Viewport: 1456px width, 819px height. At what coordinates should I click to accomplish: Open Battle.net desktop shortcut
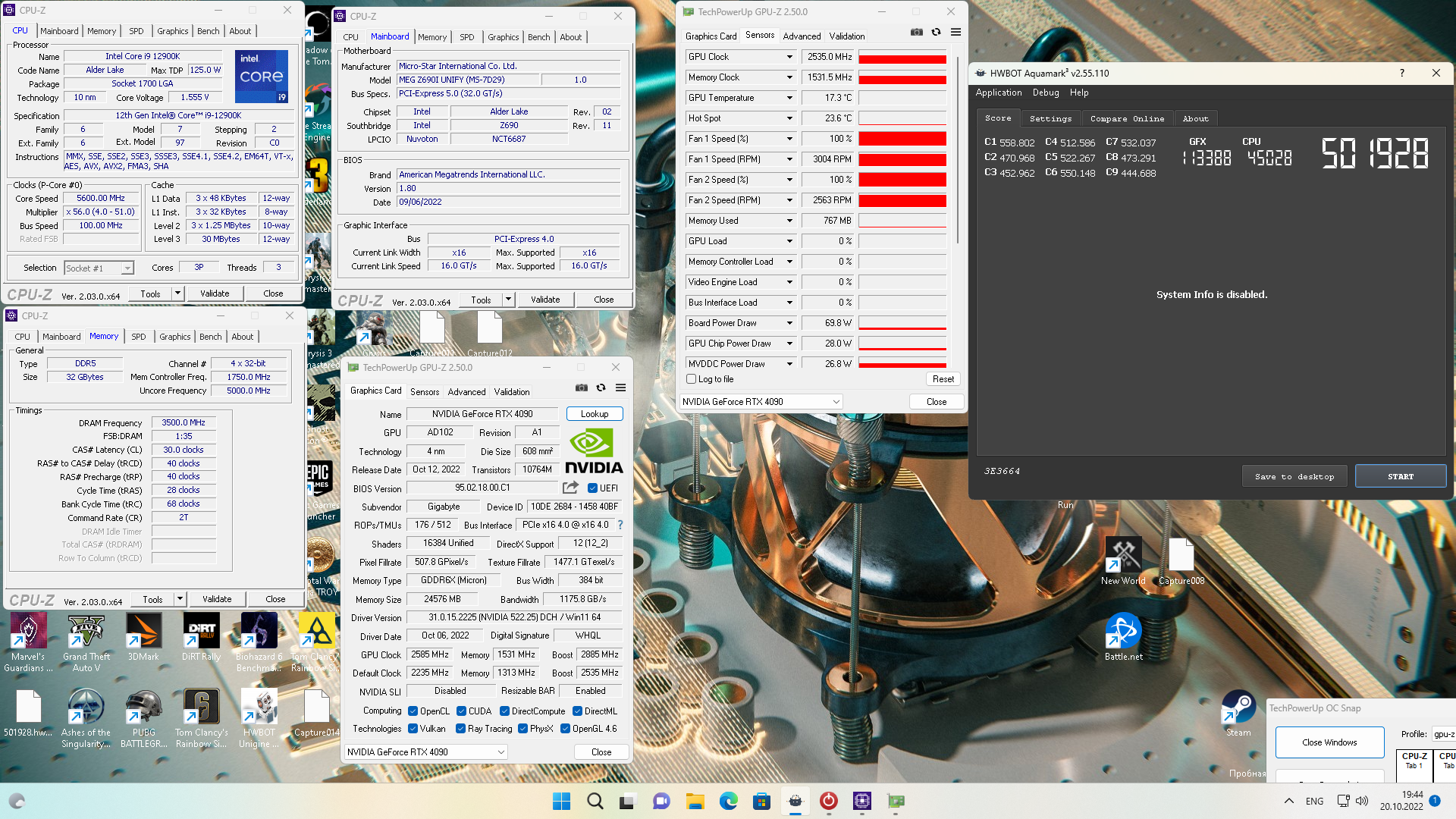(x=1123, y=637)
